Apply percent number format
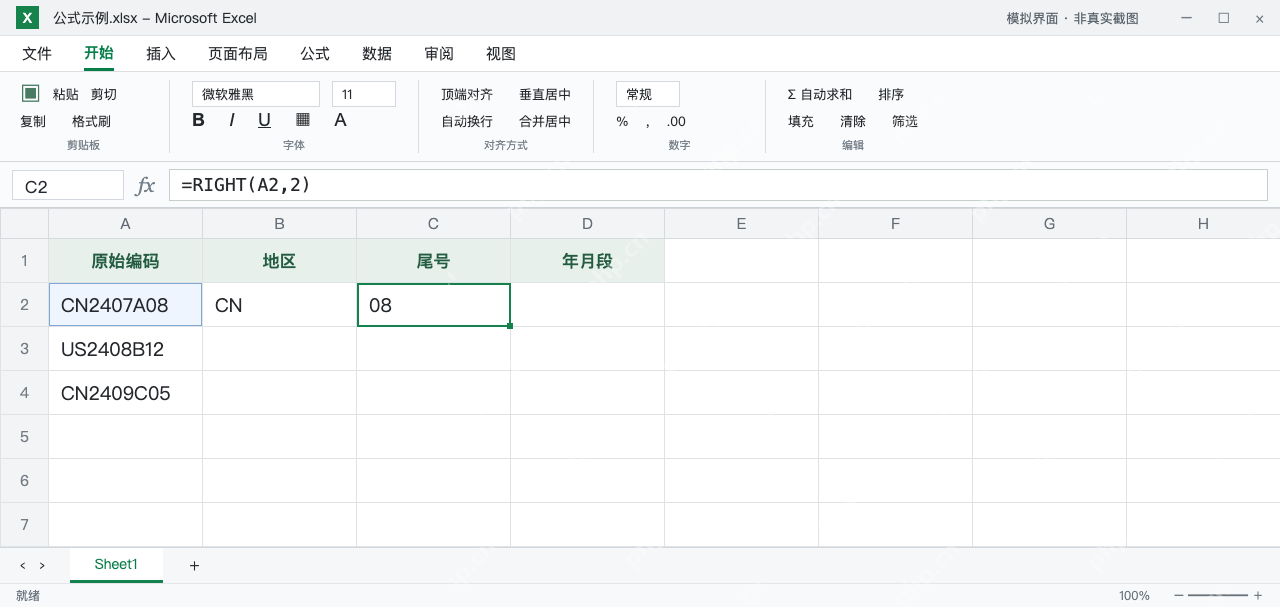Screen dimensions: 1280x608 622,121
